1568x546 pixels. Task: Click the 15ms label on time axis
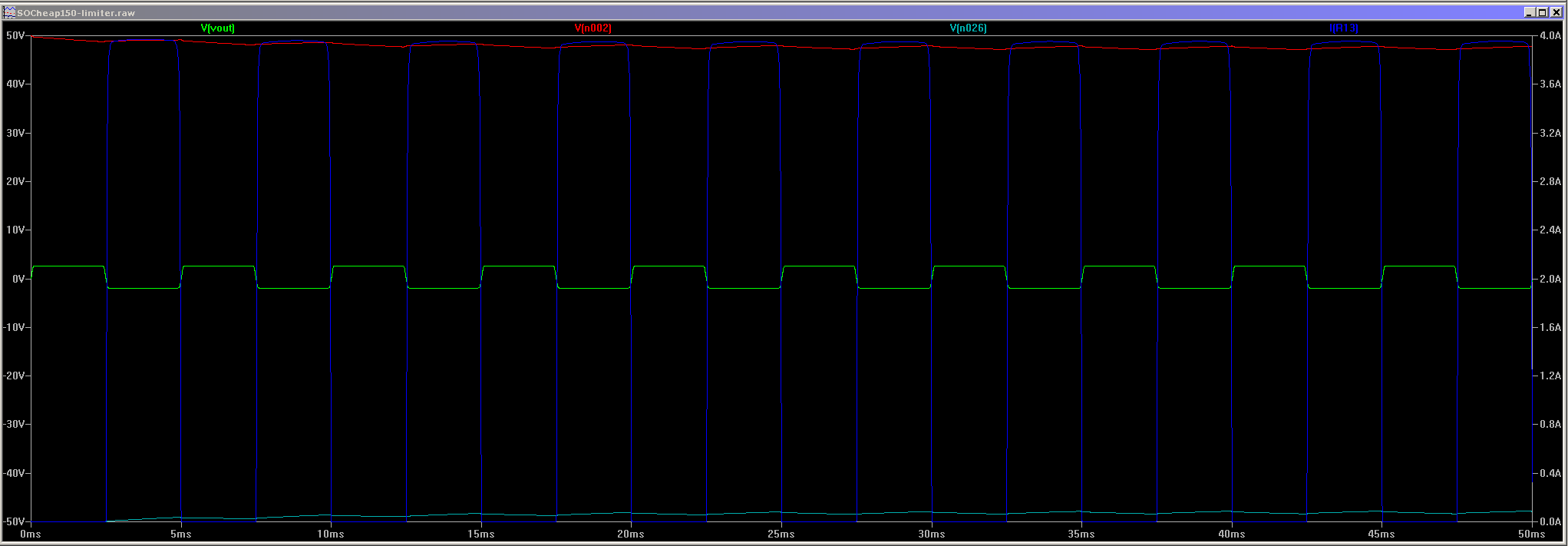point(481,534)
